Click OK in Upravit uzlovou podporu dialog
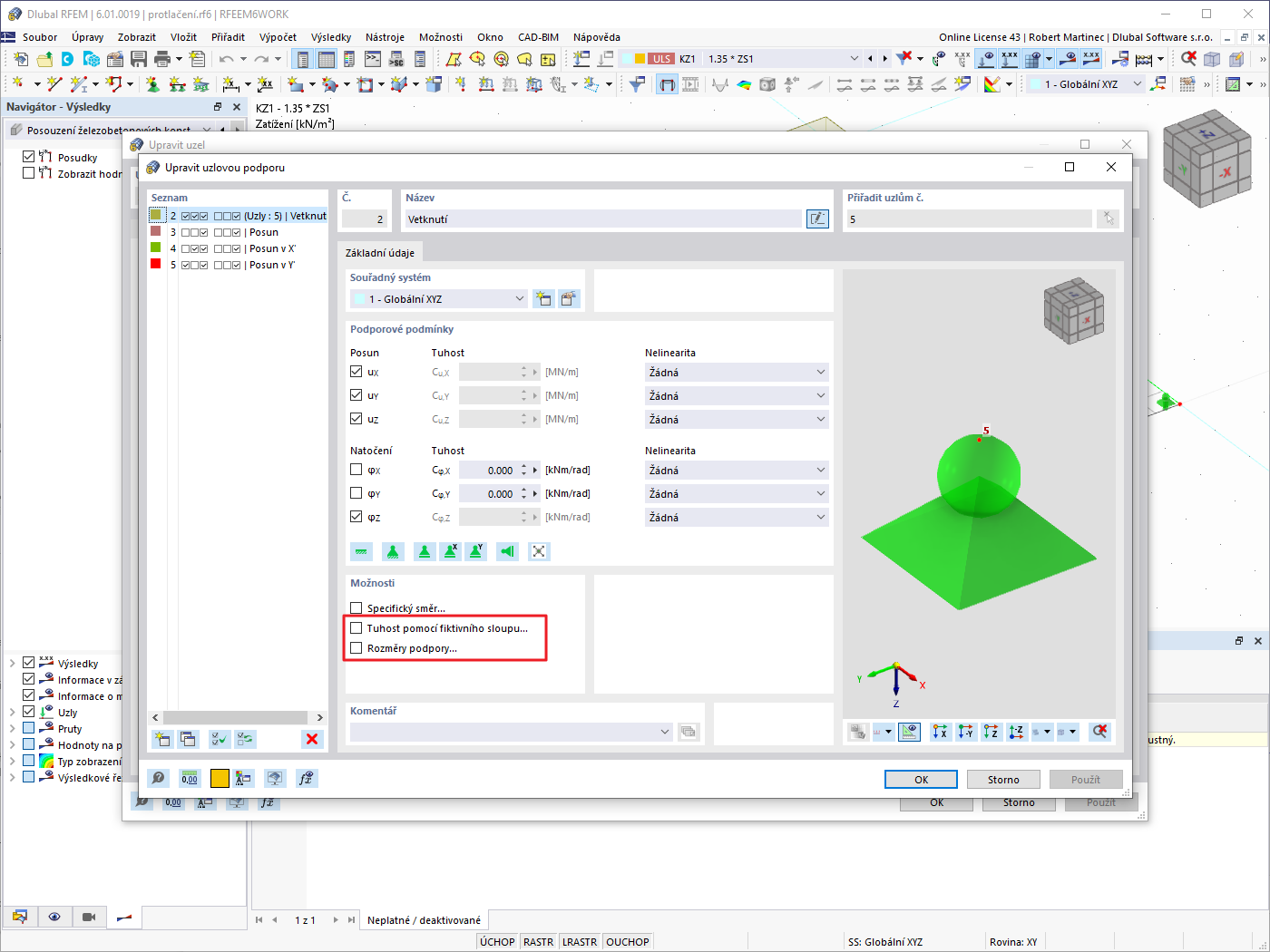Image resolution: width=1270 pixels, height=952 pixels. tap(921, 780)
